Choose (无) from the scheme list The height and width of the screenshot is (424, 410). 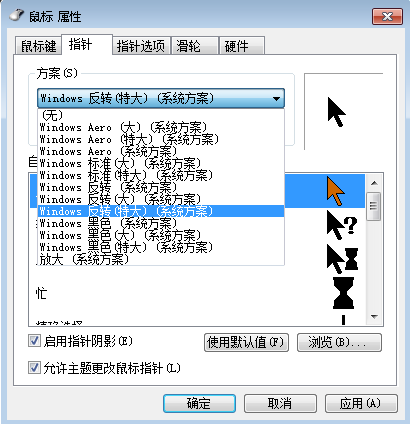(161, 115)
